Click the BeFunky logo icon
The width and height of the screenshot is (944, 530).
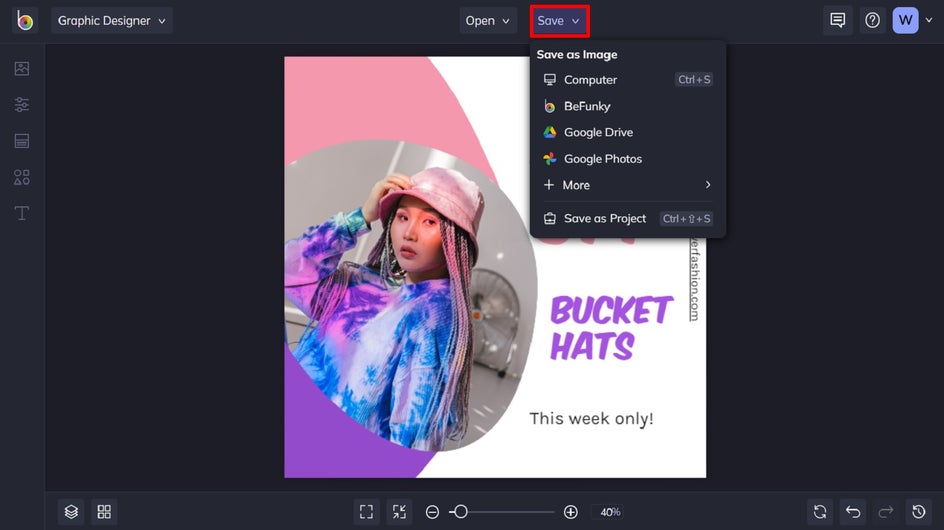click(x=25, y=20)
